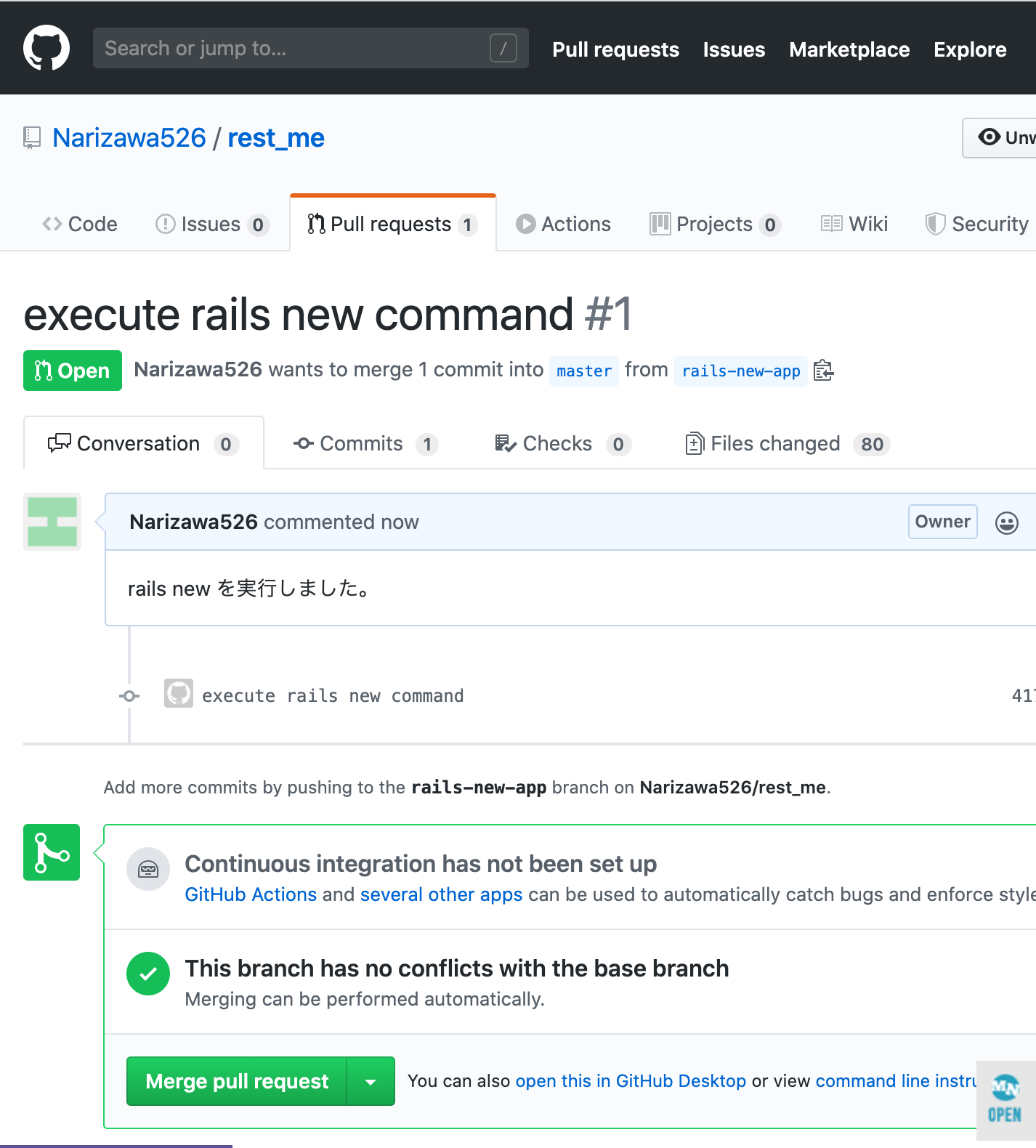Add a reaction with the smiley icon
Screen dimensions: 1036x1148
1006,522
